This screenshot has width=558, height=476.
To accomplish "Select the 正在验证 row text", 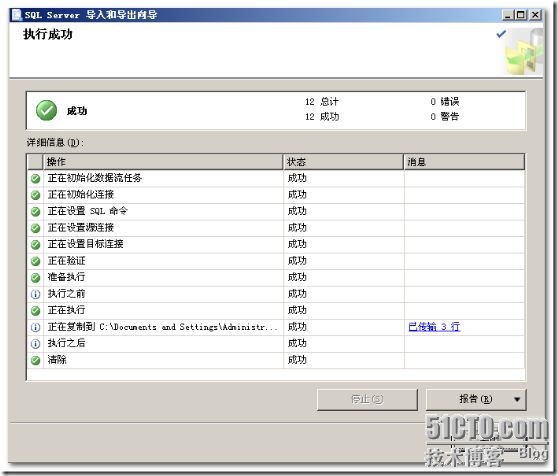I will tap(67, 261).
